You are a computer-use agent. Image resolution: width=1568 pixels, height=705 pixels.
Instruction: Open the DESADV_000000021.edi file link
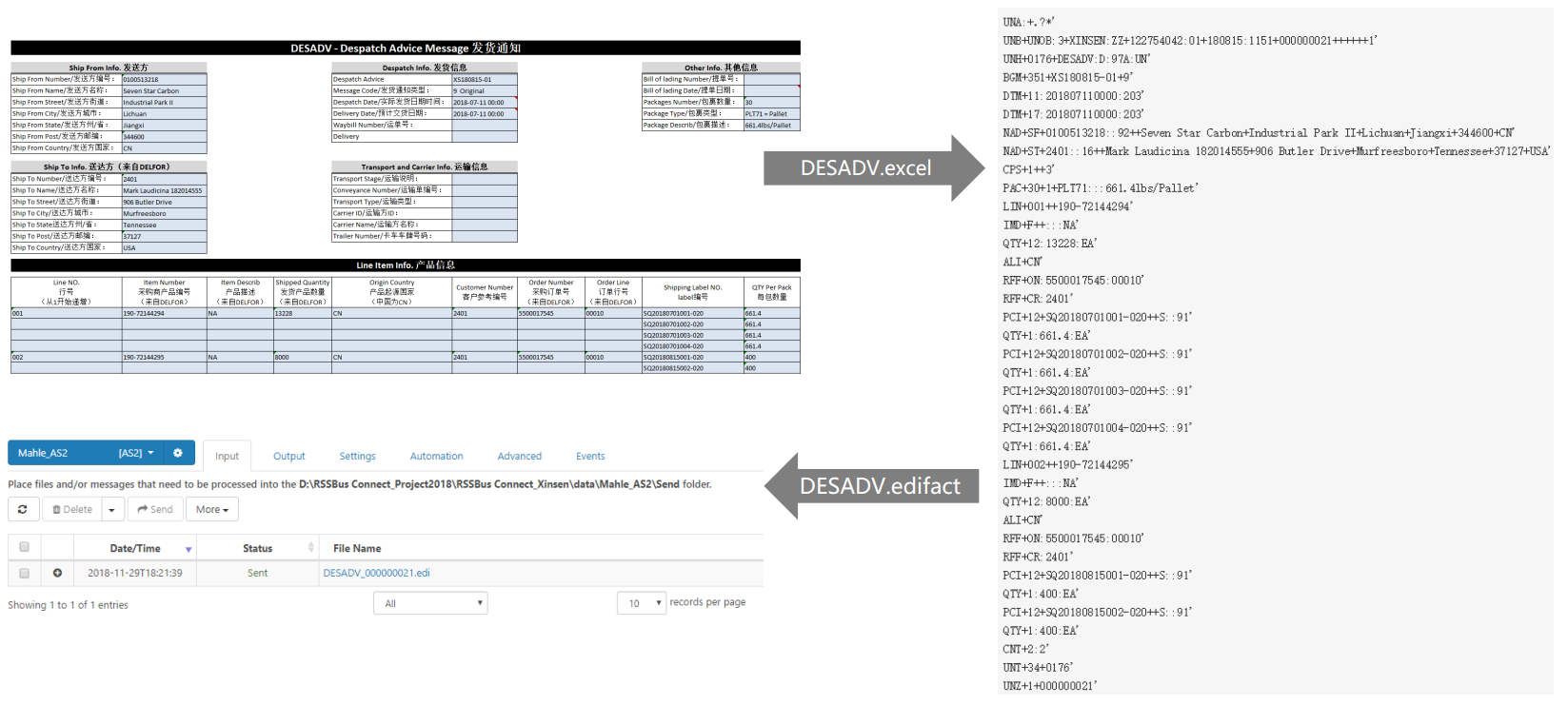376,573
